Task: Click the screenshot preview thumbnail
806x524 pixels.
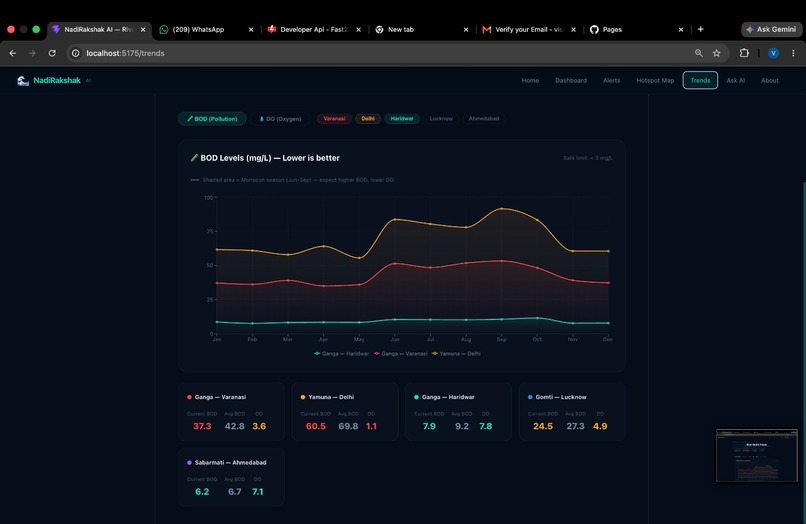Action: (757, 456)
